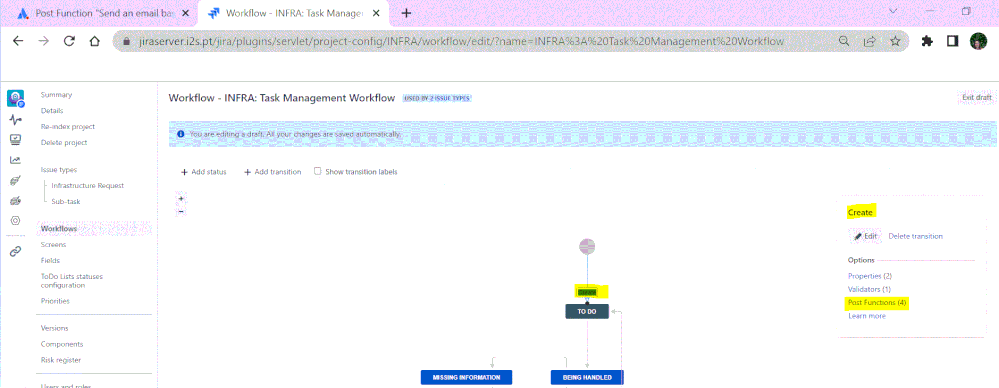This screenshot has height=388, width=999.
Task: Open the chain link shortcut icon
Action: point(15,251)
